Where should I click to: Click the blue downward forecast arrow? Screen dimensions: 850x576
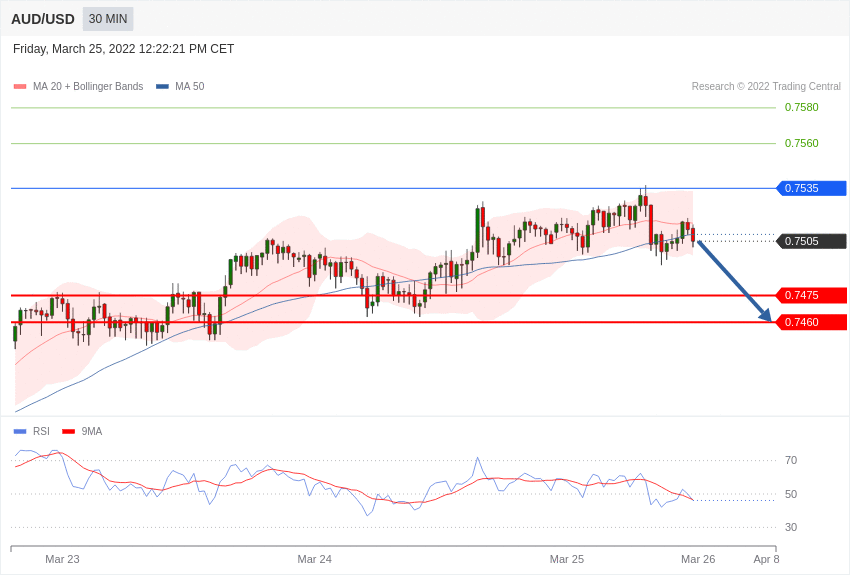tap(733, 280)
